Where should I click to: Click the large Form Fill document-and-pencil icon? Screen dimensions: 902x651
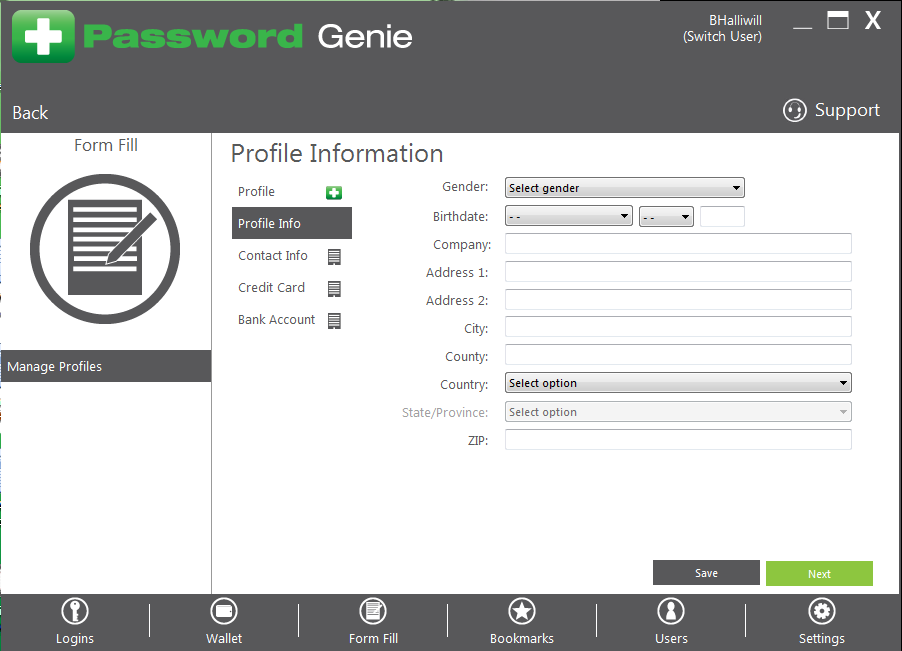pos(105,248)
